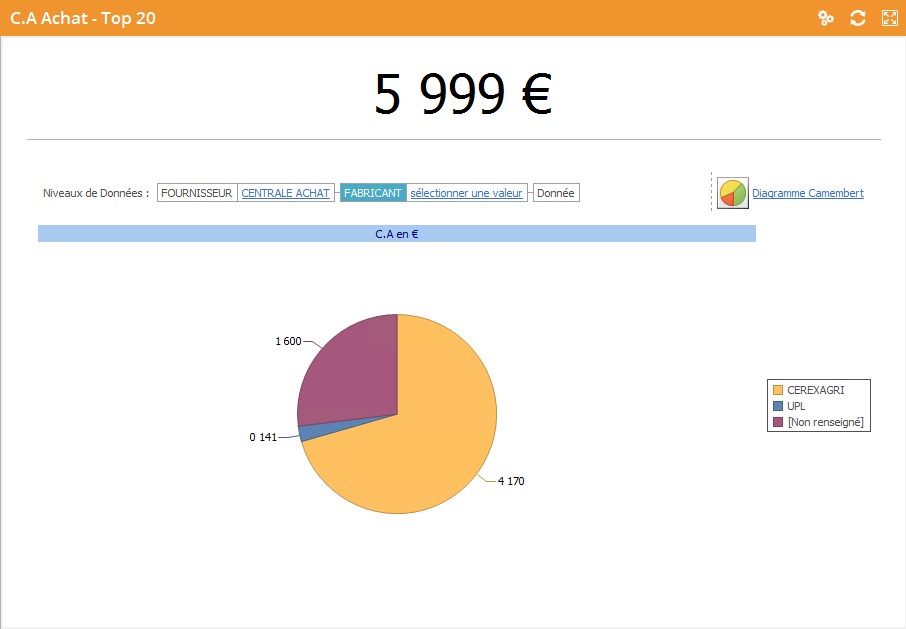Viewport: 906px width, 629px height.
Task: Open the Diagramme Camembert link
Action: coord(807,194)
